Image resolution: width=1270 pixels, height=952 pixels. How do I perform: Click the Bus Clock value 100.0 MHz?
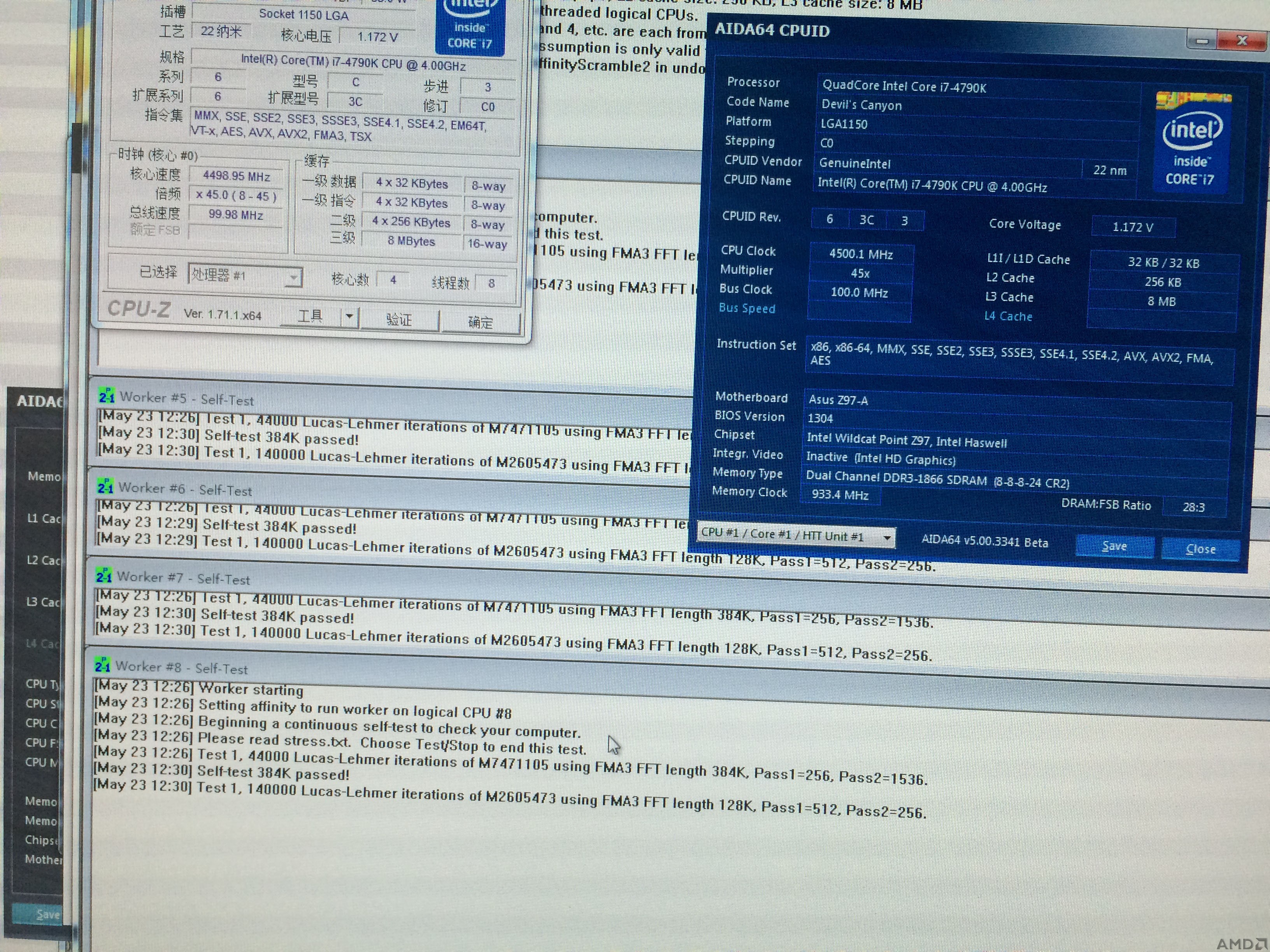click(x=860, y=293)
